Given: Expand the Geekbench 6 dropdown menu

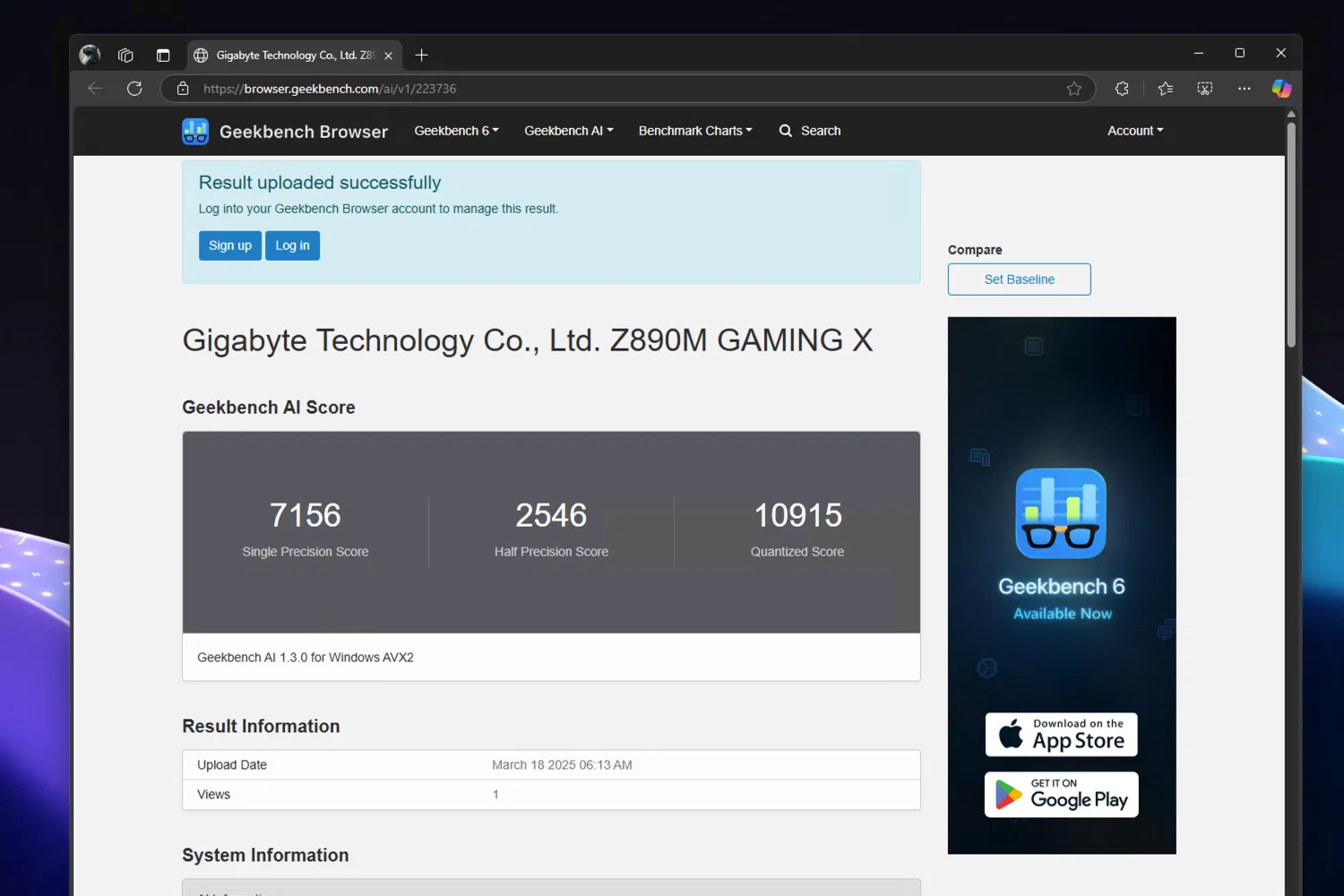Looking at the screenshot, I should (x=456, y=131).
